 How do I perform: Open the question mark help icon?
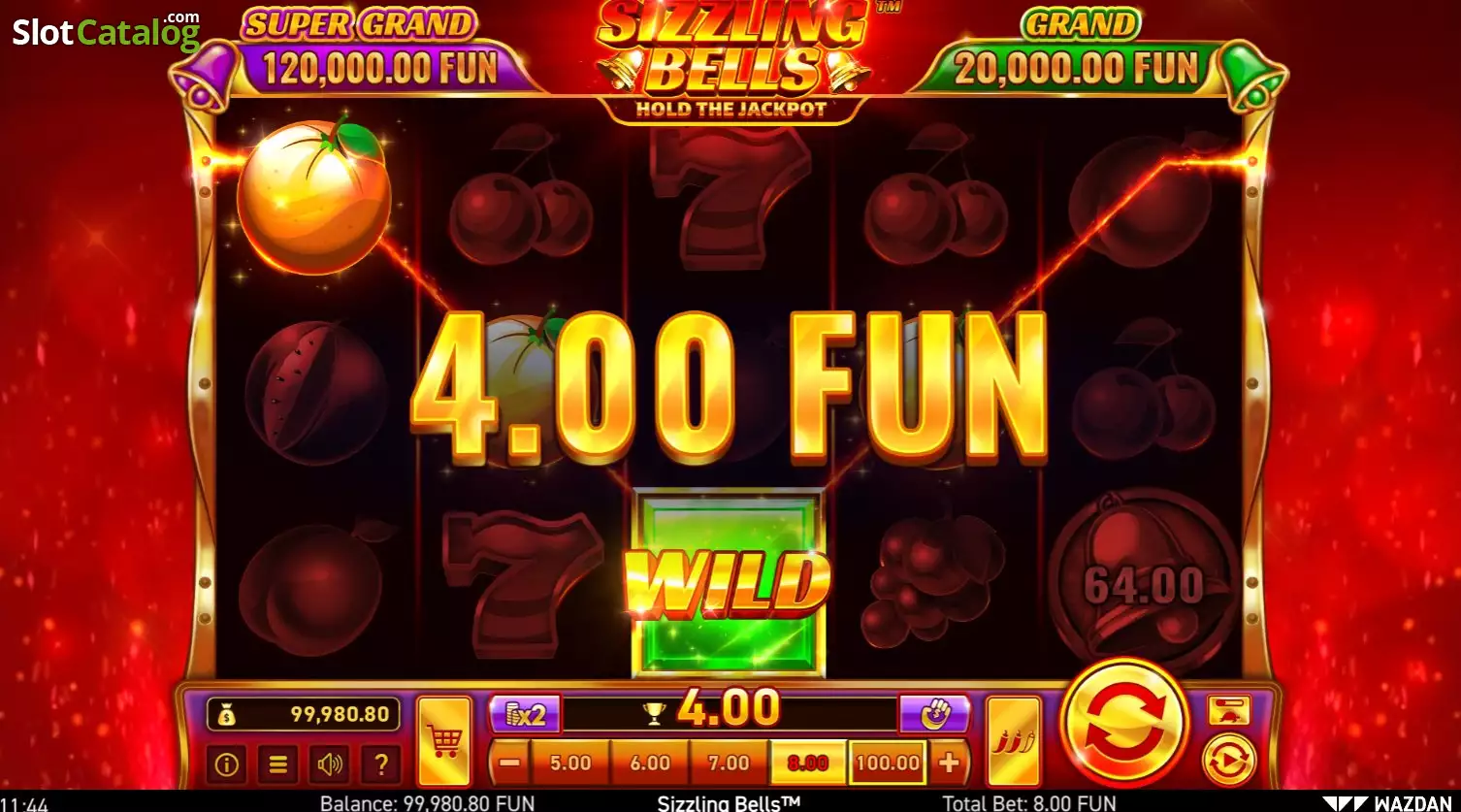coord(380,764)
